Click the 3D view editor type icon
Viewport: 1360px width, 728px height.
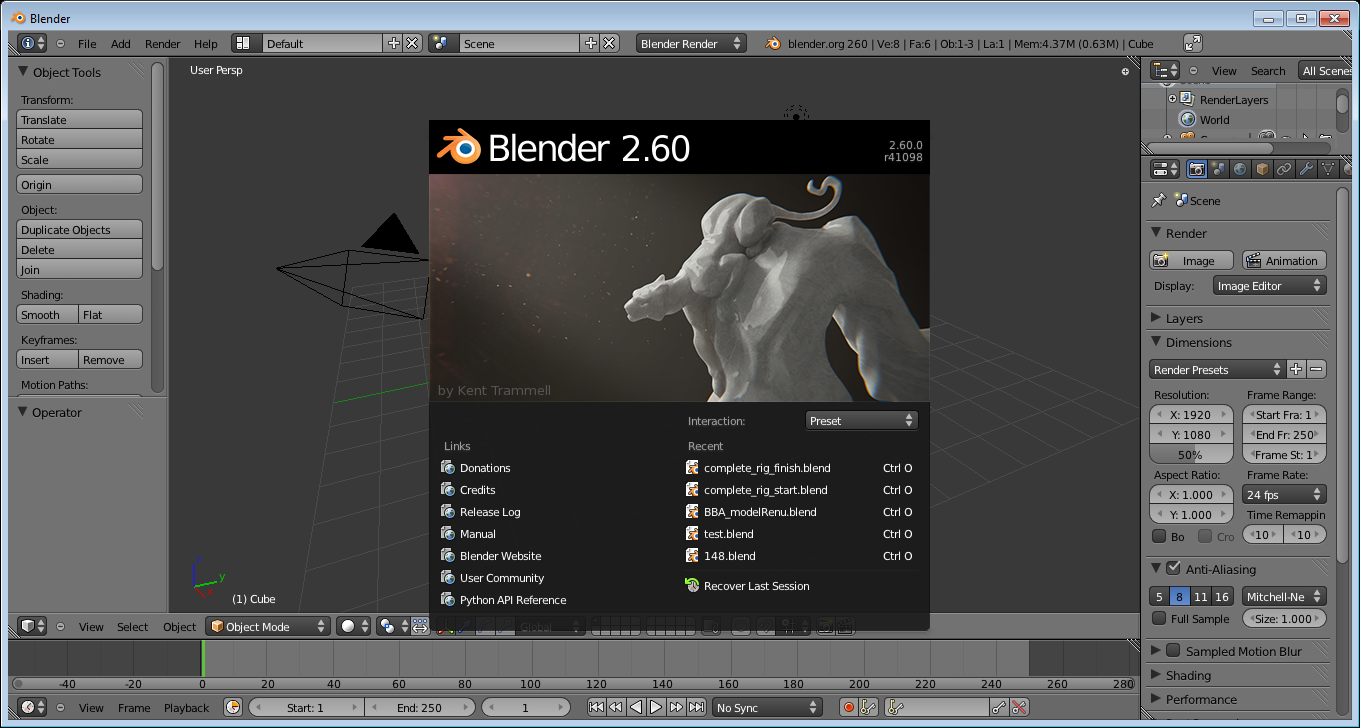(x=32, y=626)
